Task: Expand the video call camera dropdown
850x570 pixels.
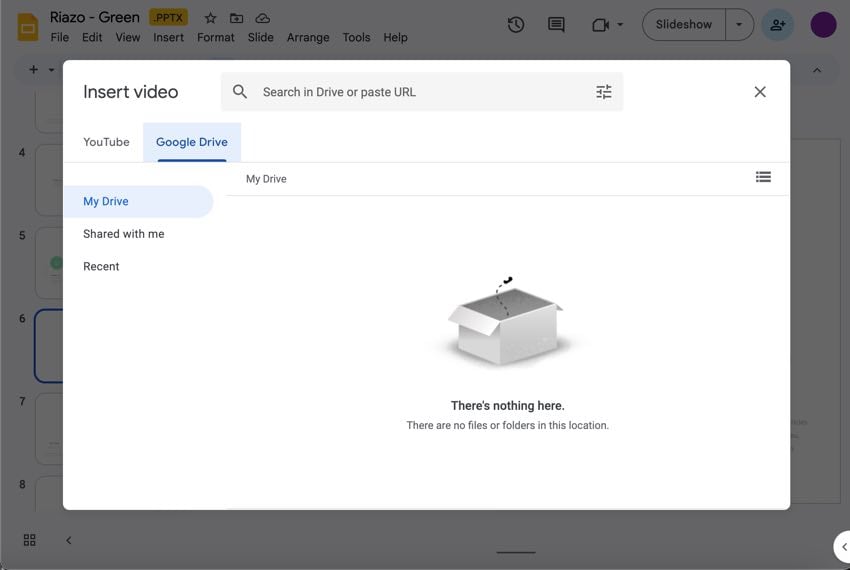Action: pyautogui.click(x=620, y=25)
